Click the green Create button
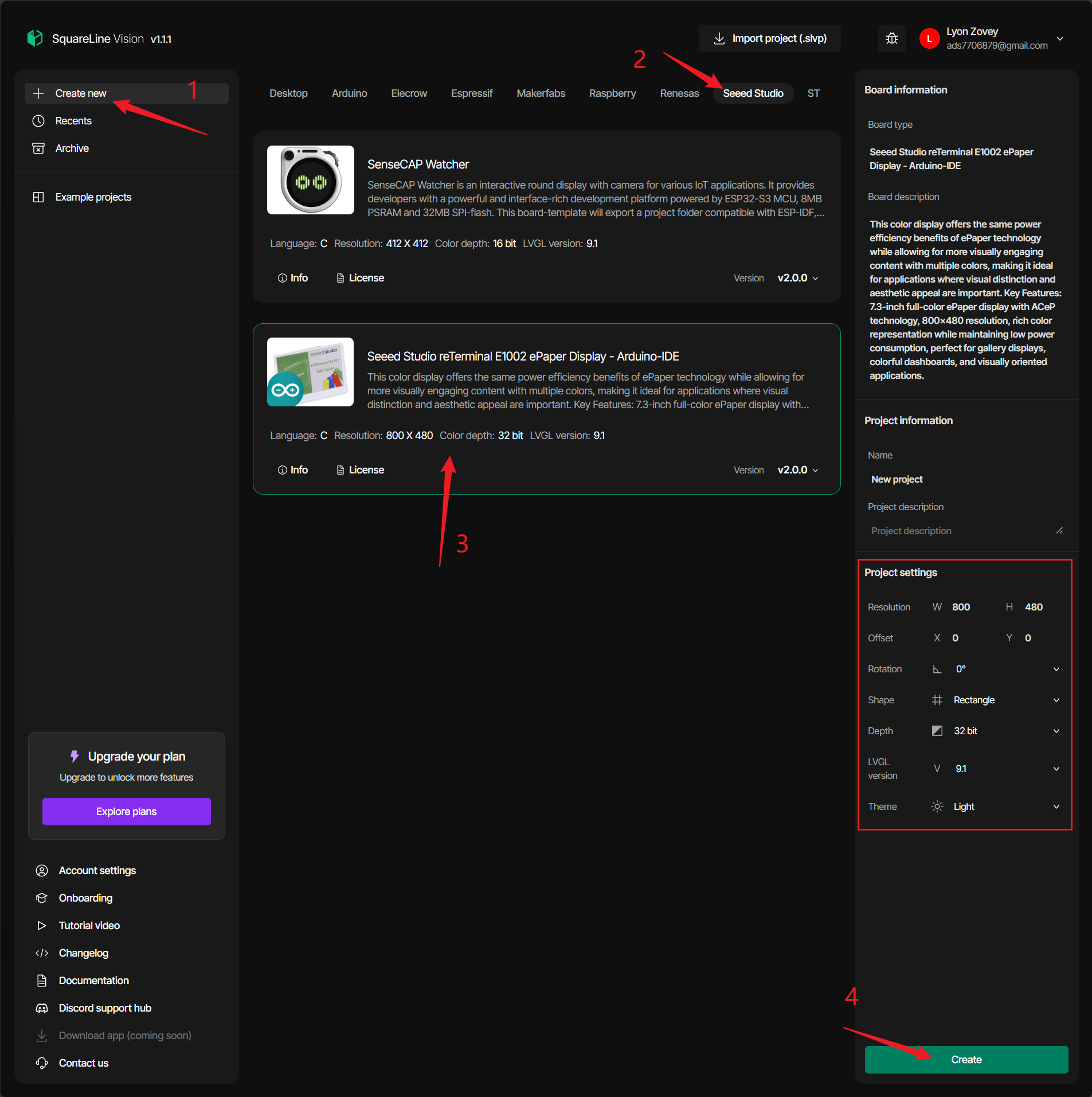 [966, 1060]
